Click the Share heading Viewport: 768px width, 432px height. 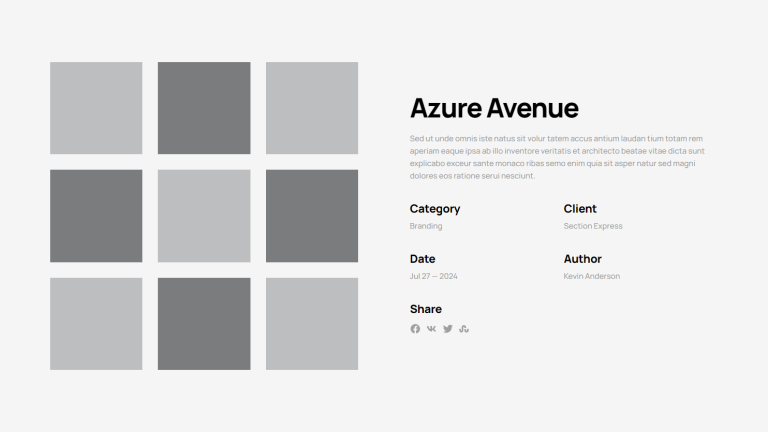(425, 309)
